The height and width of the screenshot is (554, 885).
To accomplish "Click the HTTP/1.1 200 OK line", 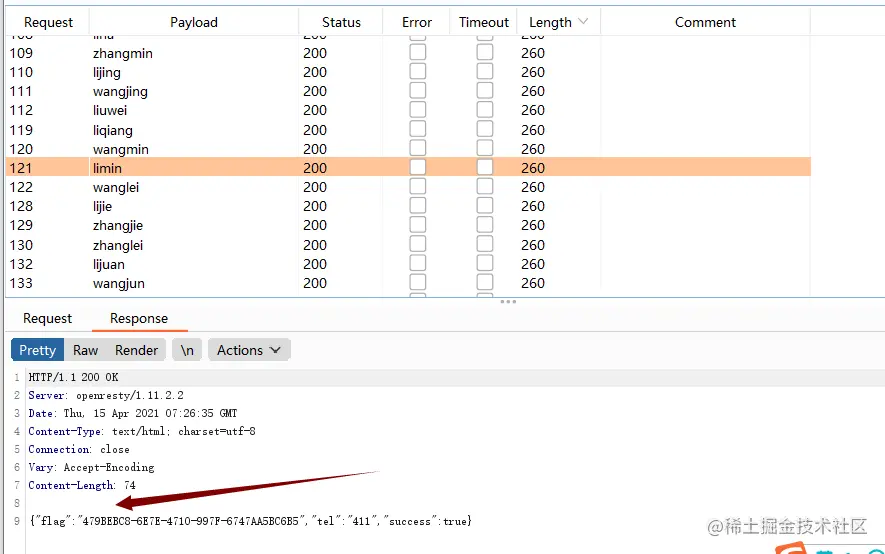I will tap(73, 377).
